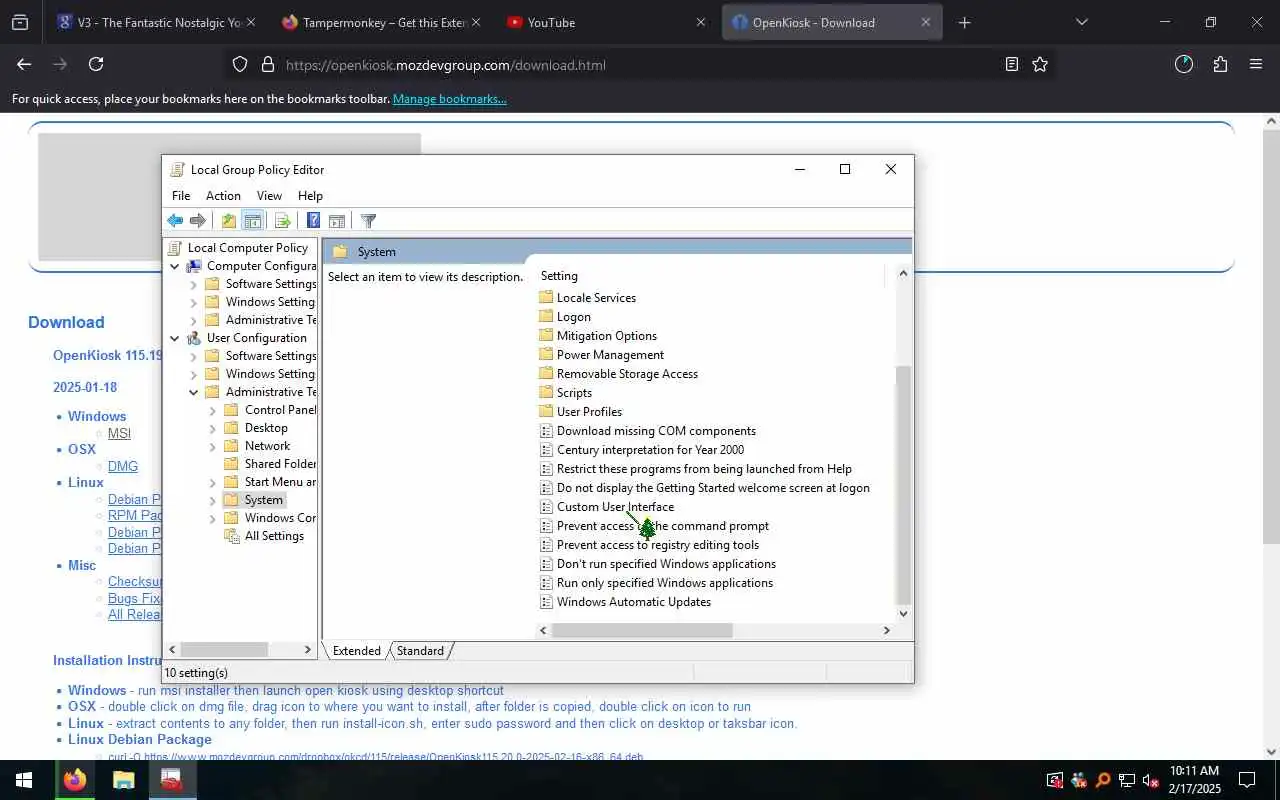Click the muted speaker tray icon
Viewport: 1280px width, 800px height.
tap(1151, 780)
